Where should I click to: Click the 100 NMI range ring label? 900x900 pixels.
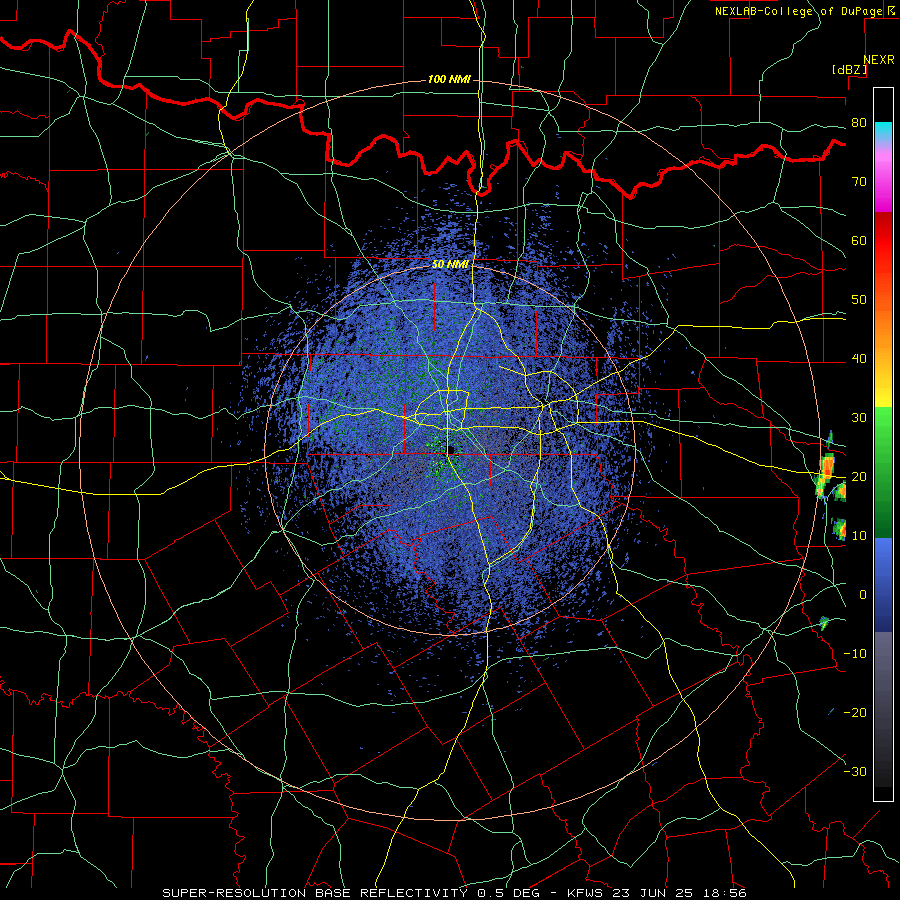[x=449, y=79]
